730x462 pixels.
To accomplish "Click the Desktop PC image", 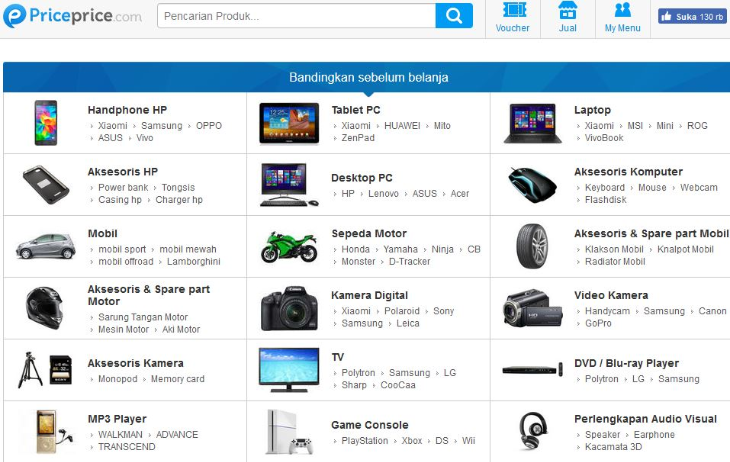I will (289, 184).
